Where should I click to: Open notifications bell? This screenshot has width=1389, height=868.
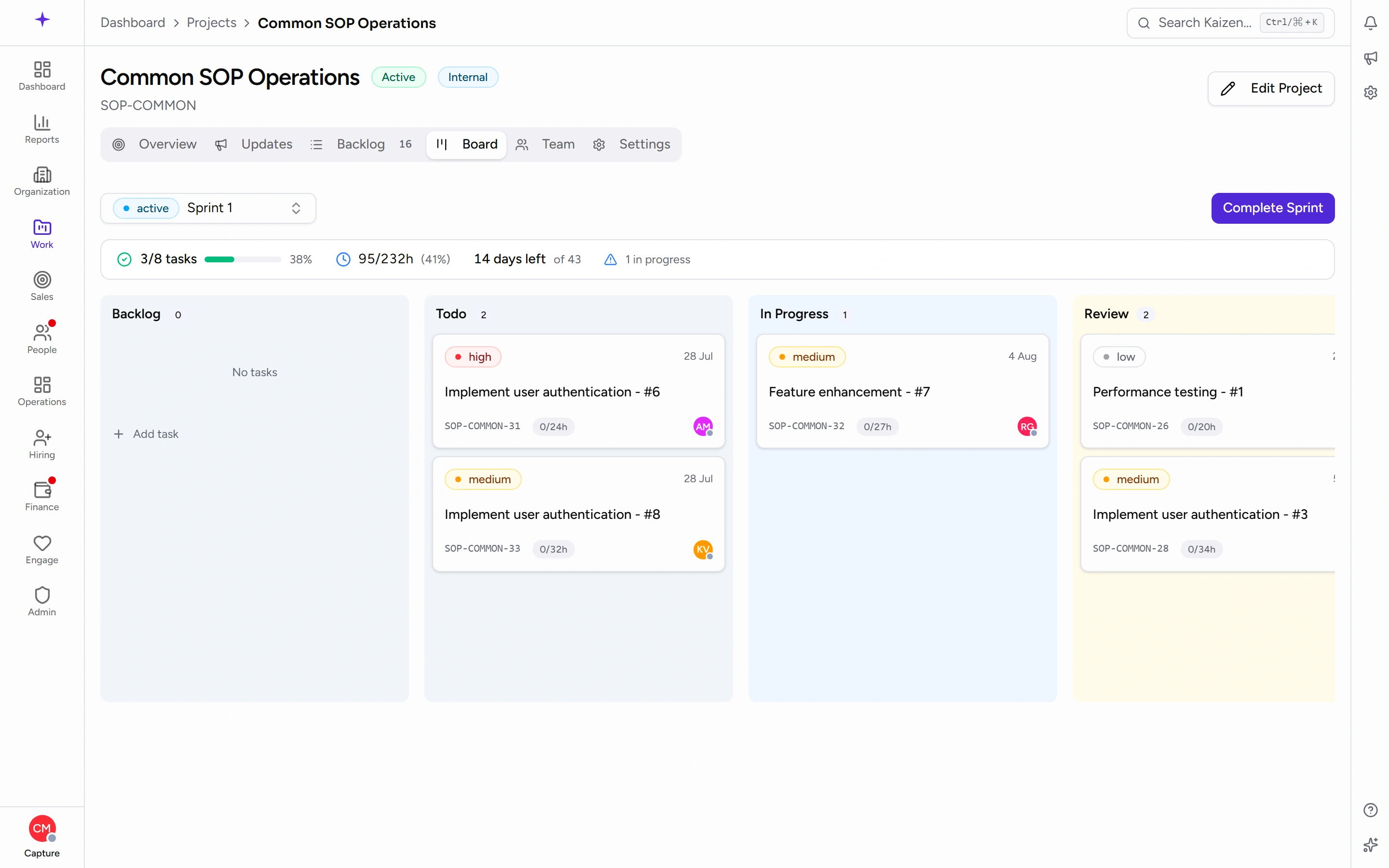click(1370, 23)
